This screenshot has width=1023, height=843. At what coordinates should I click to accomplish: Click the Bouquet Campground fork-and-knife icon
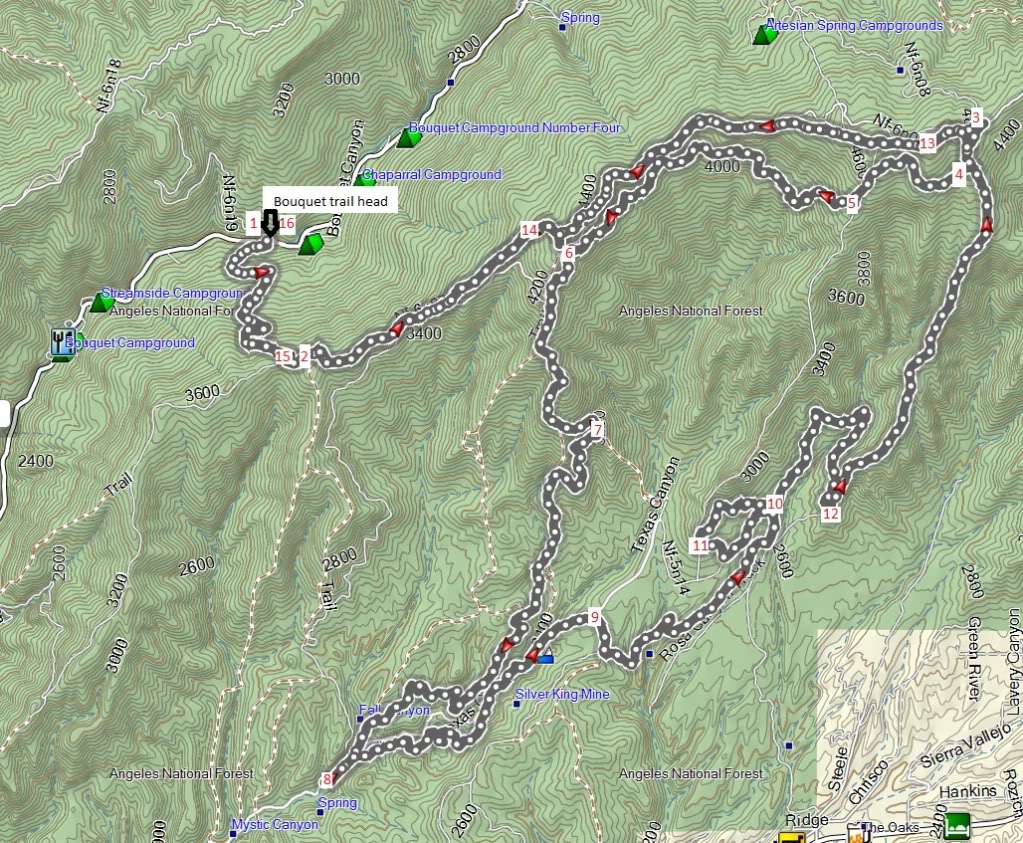click(x=62, y=342)
